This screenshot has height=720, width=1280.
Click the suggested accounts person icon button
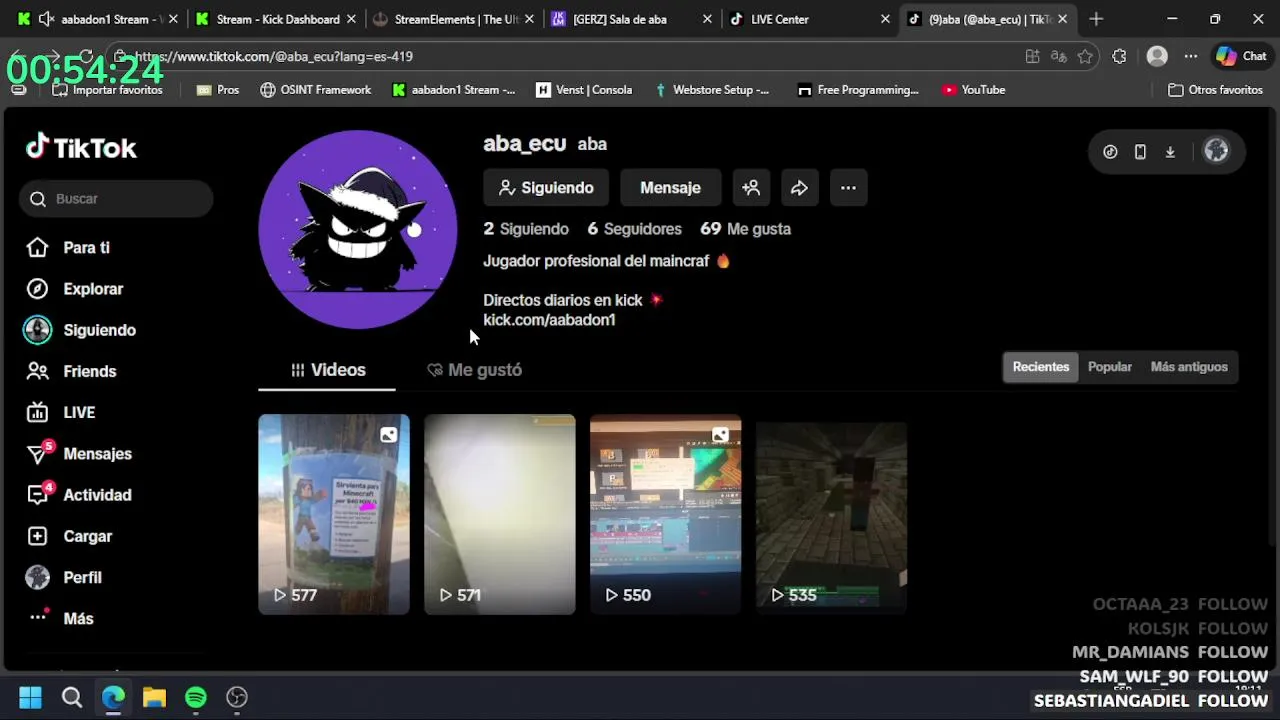pyautogui.click(x=751, y=188)
